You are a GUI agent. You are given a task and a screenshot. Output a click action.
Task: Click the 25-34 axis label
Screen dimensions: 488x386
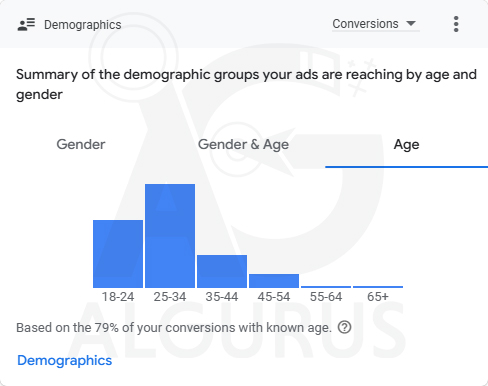pyautogui.click(x=170, y=297)
